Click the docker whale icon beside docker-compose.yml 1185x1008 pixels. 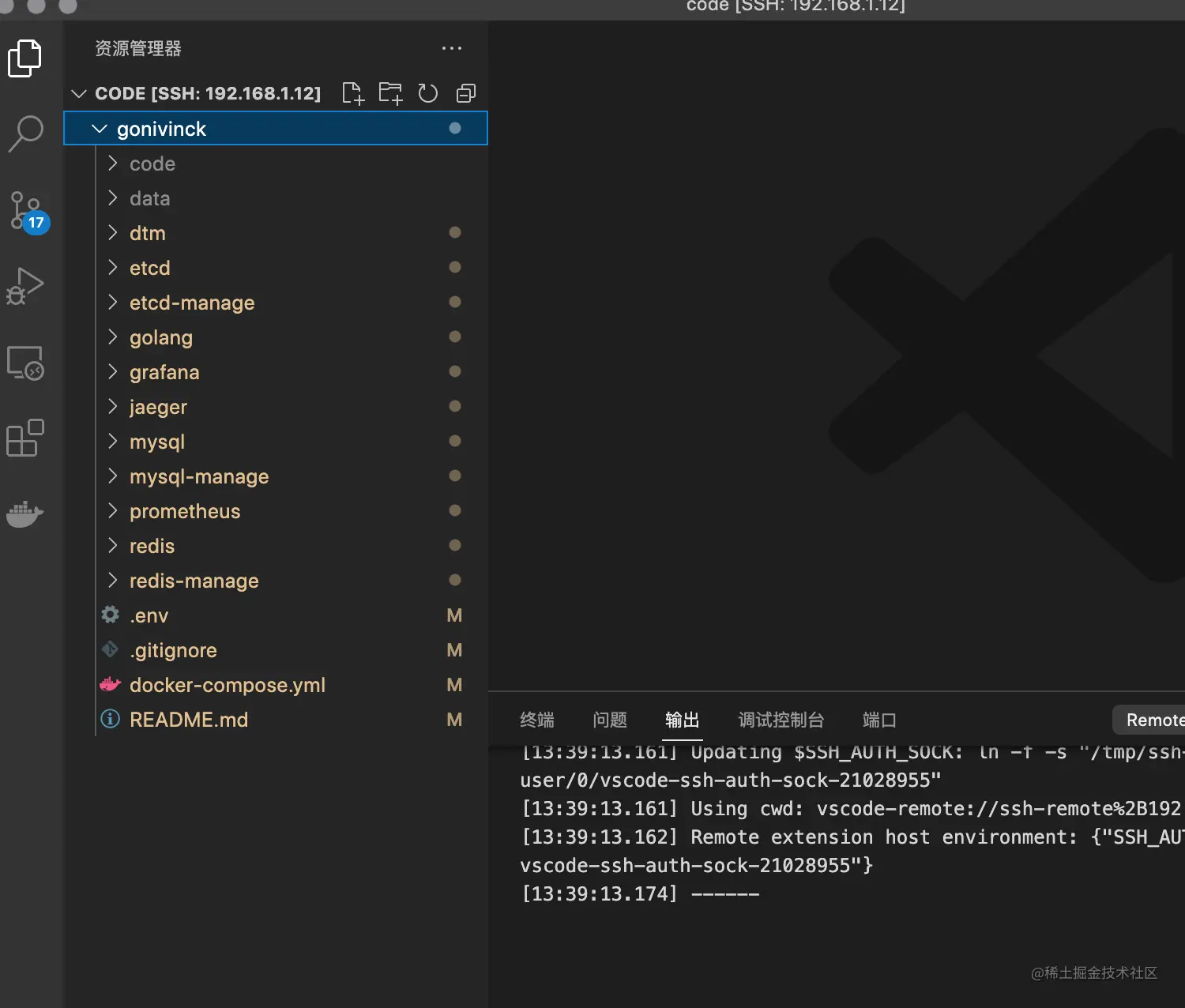tap(111, 684)
